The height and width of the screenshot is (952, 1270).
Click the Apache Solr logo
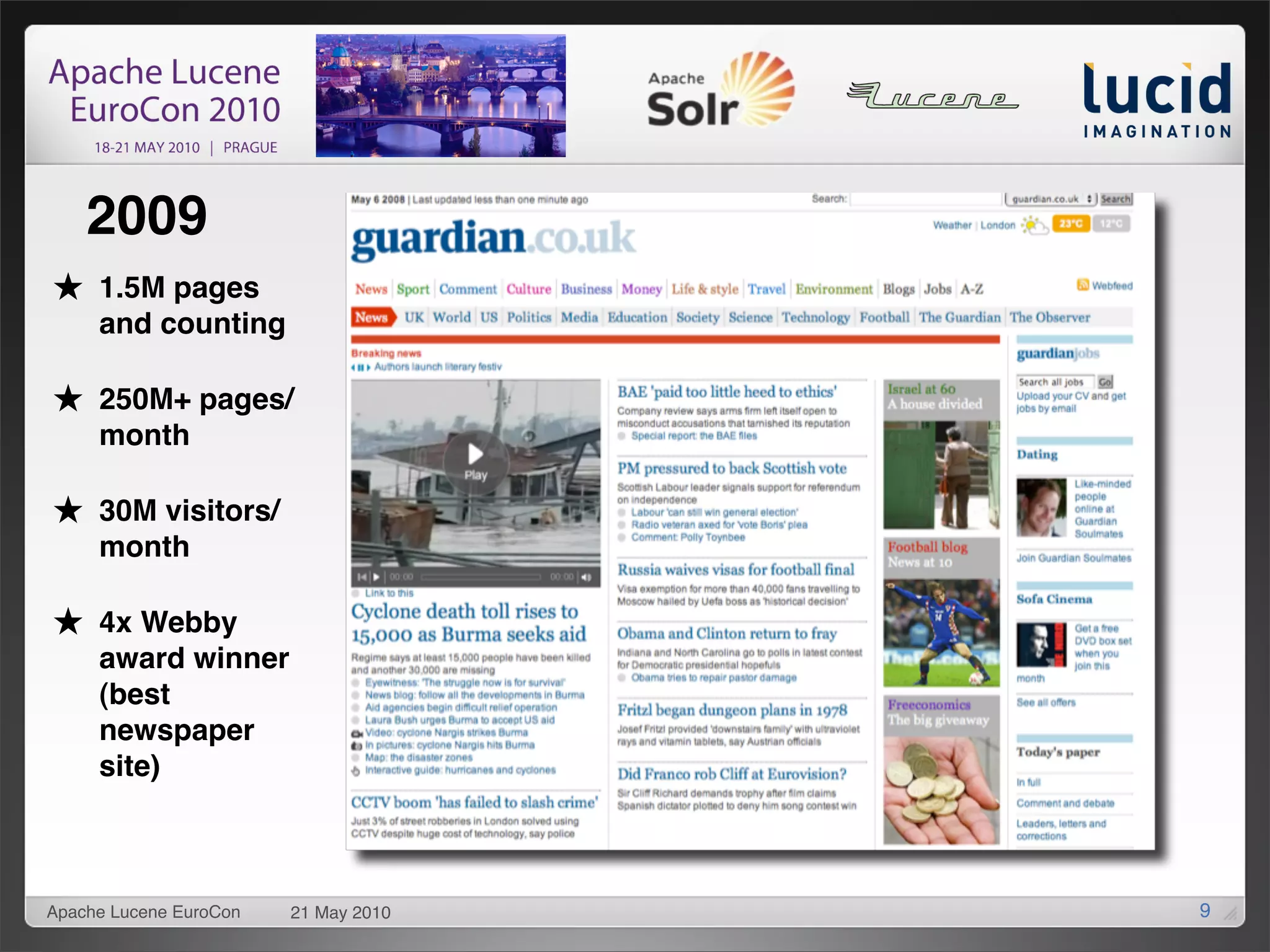click(721, 90)
